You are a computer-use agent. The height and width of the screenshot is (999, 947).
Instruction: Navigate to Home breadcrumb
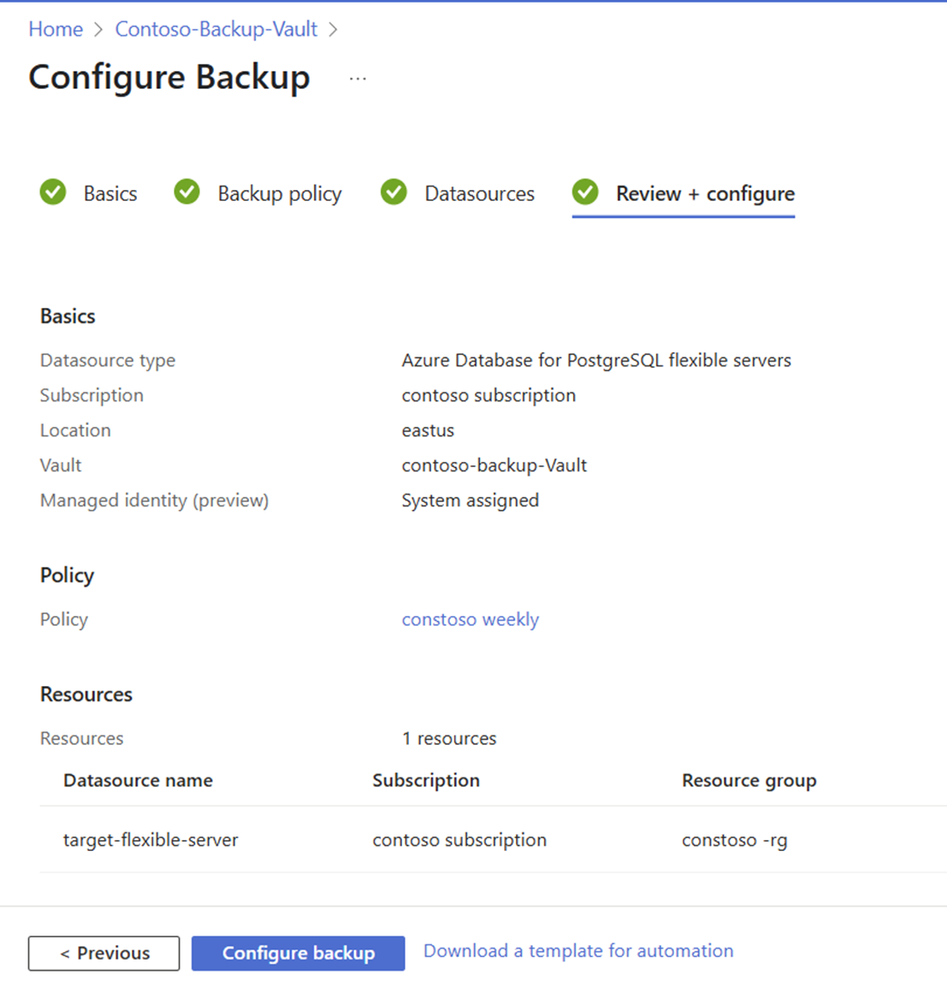point(55,29)
